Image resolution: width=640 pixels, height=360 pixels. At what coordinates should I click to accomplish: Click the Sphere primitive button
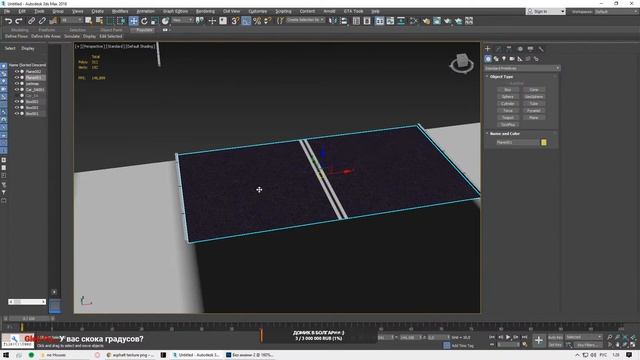tap(508, 97)
